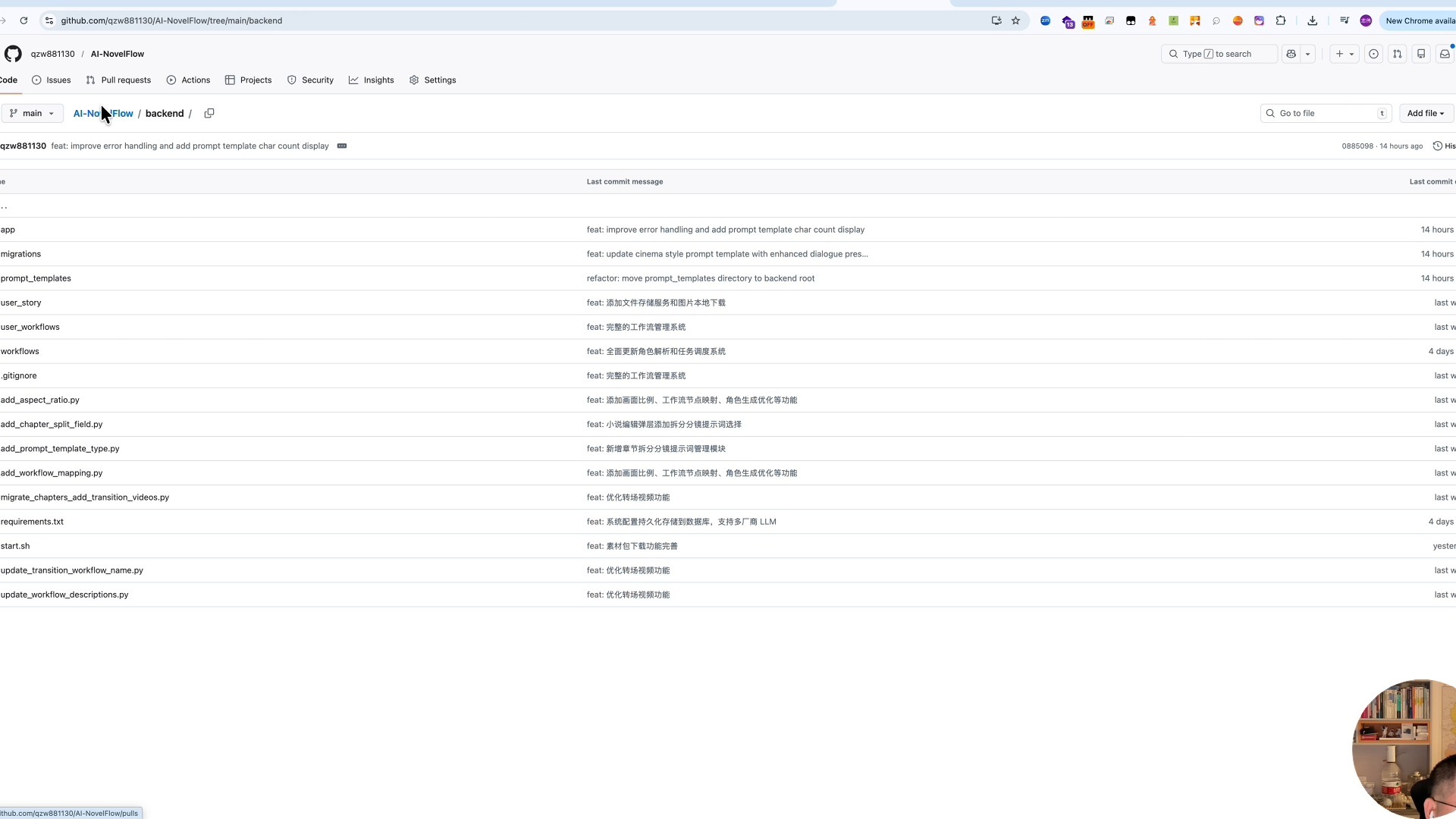The height and width of the screenshot is (819, 1456).
Task: Open the plus create-new dropdown
Action: [x=1344, y=54]
